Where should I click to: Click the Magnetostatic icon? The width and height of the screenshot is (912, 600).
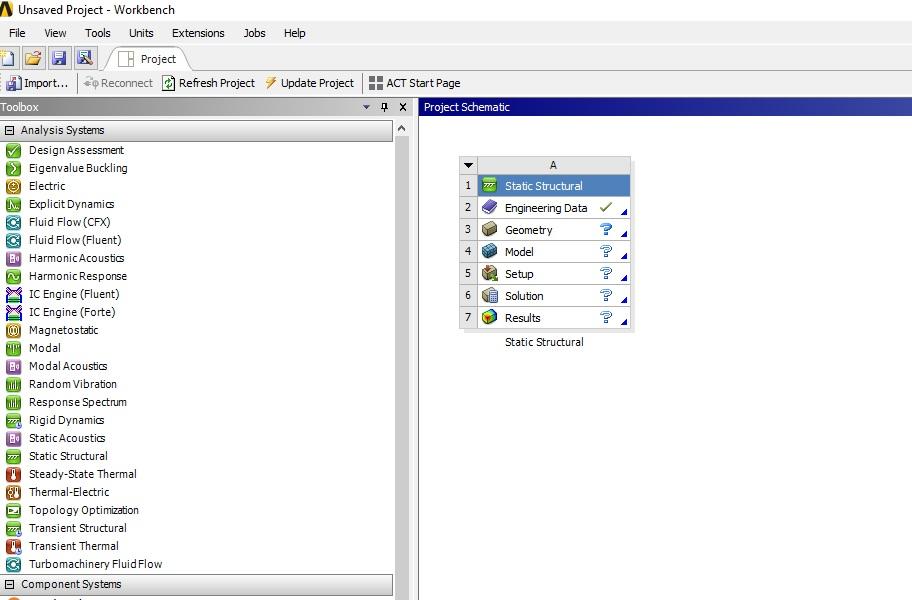coord(13,331)
